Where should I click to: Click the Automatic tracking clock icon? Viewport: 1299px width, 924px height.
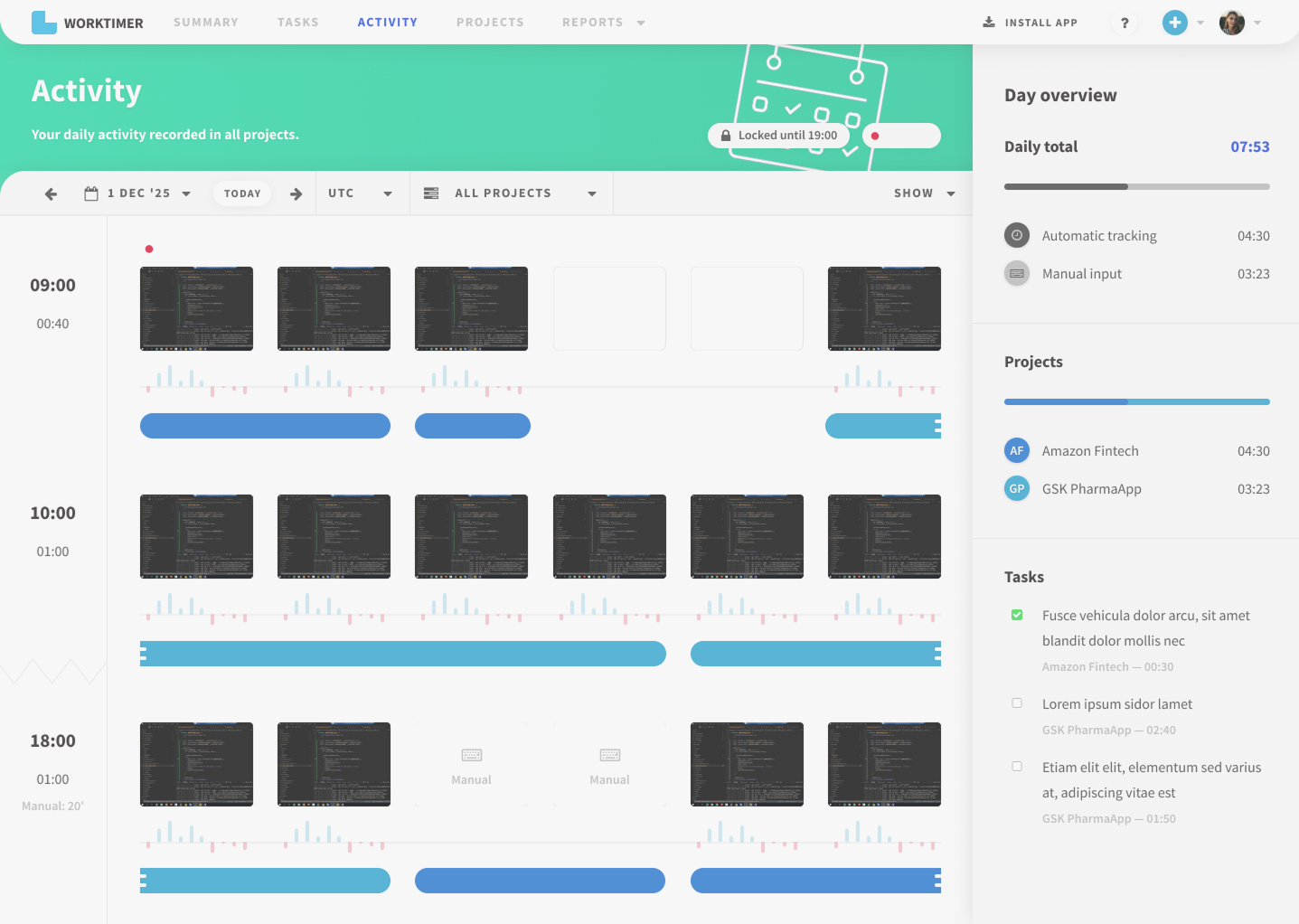tap(1017, 235)
